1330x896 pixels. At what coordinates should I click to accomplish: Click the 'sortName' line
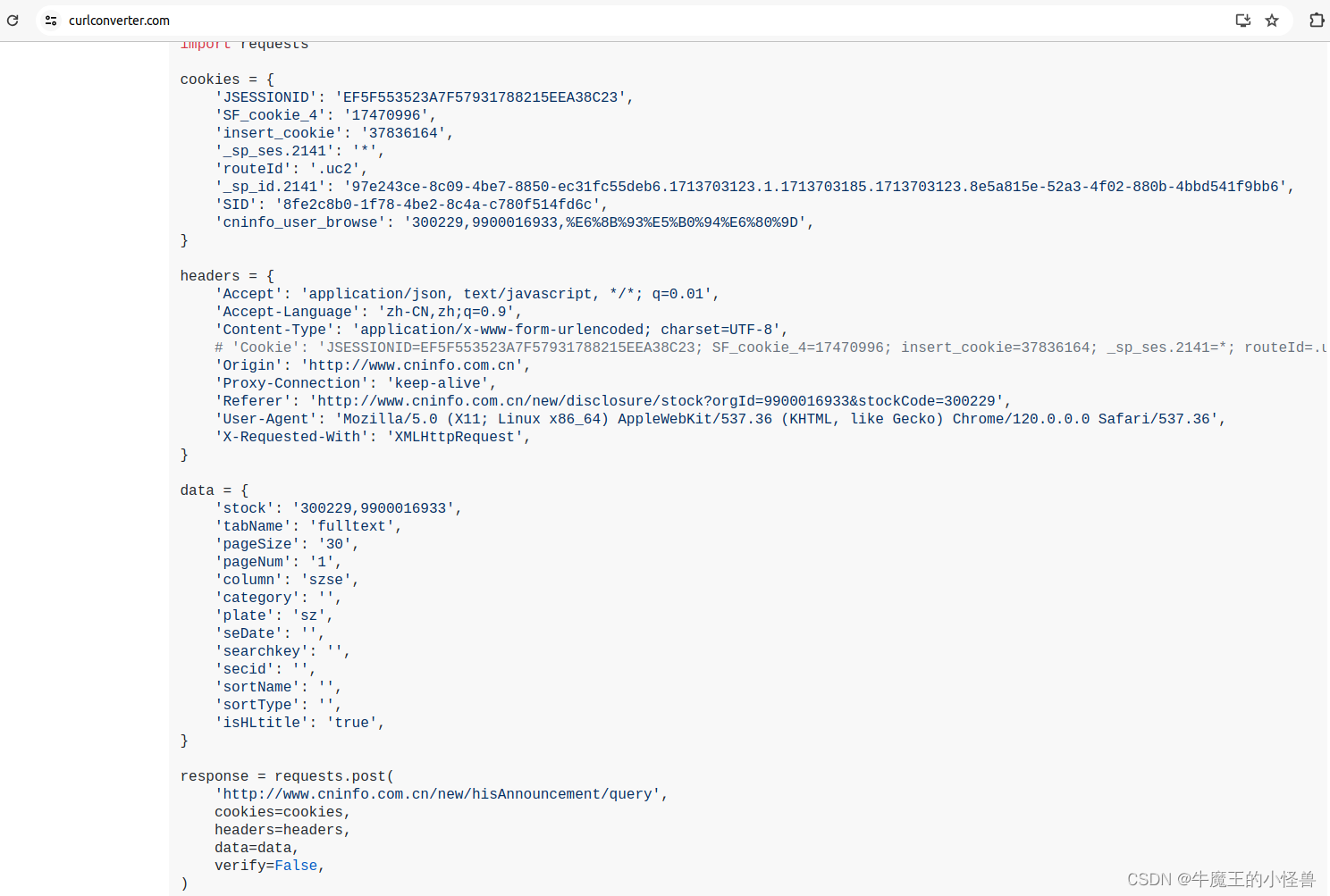tap(278, 687)
